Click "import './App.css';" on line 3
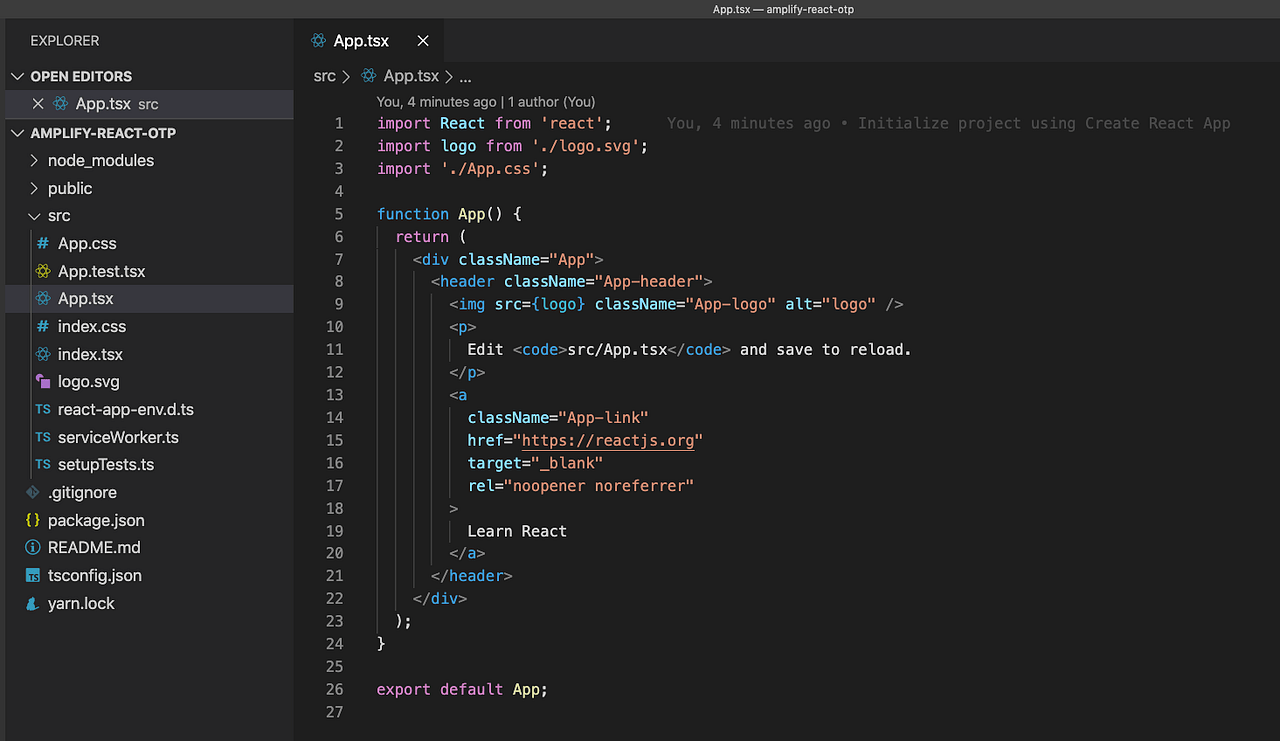This screenshot has height=741, width=1280. tap(462, 169)
